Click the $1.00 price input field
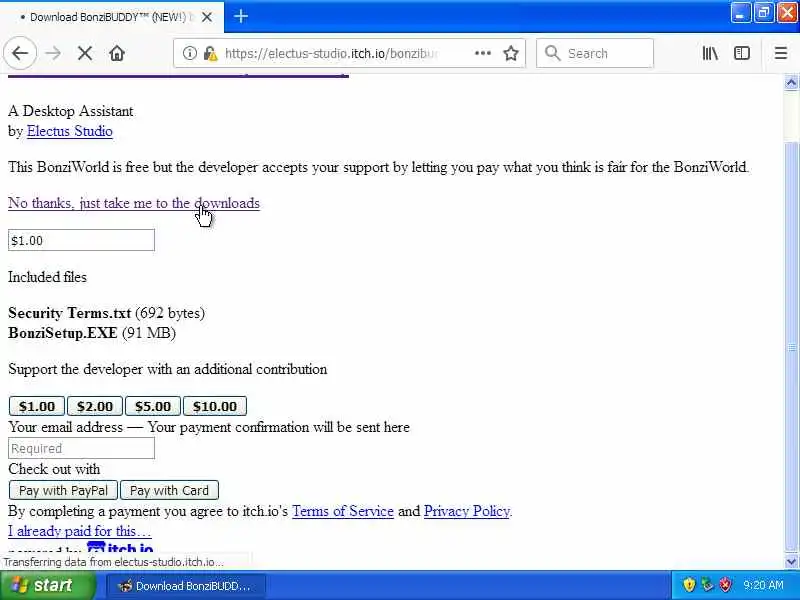800x600 pixels. 81,240
